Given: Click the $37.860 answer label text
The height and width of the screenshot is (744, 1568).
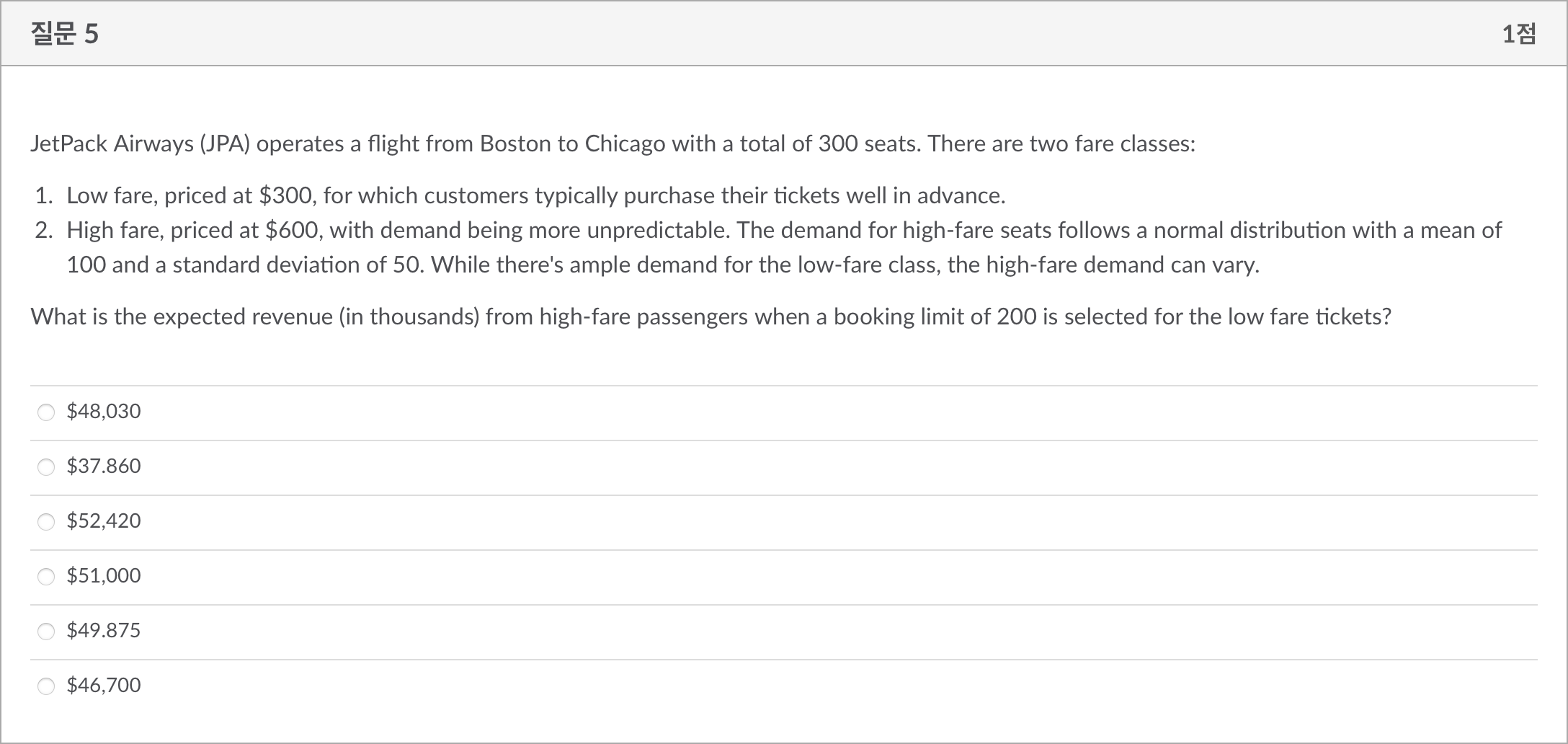Looking at the screenshot, I should click(104, 466).
